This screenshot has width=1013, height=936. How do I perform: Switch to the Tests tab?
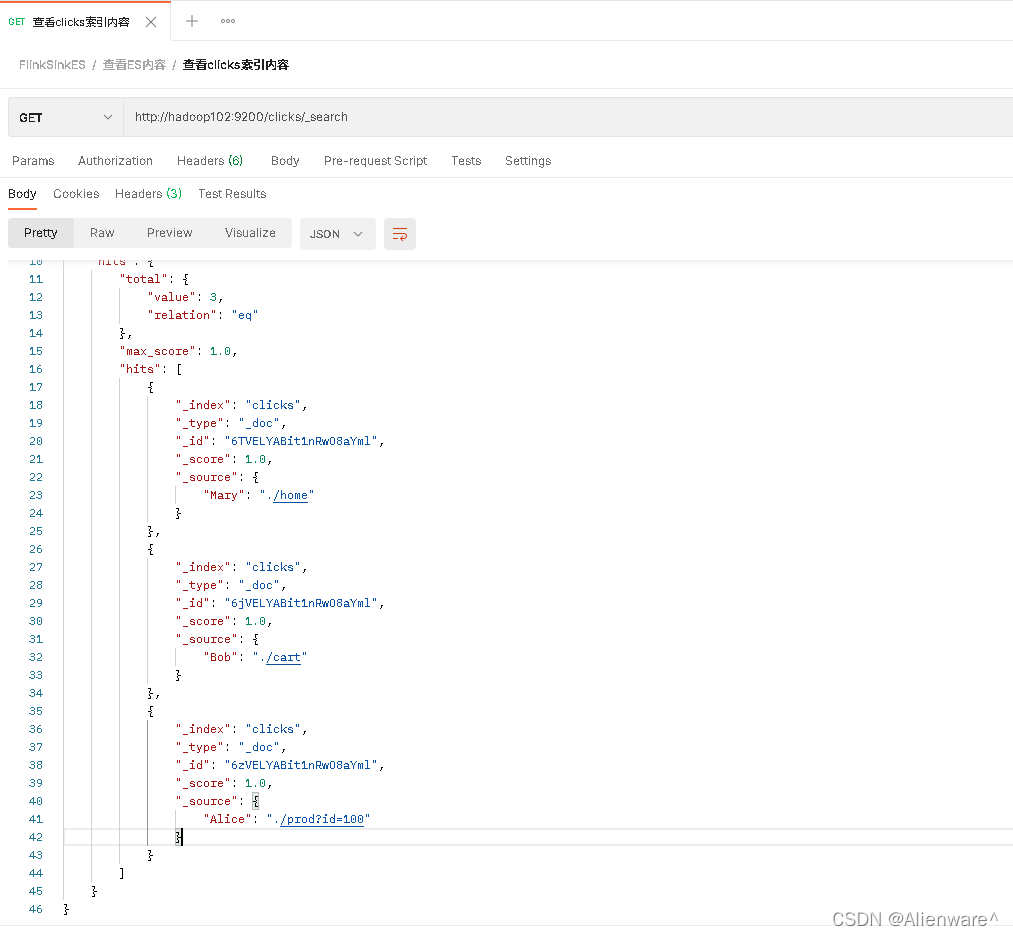[x=466, y=161]
